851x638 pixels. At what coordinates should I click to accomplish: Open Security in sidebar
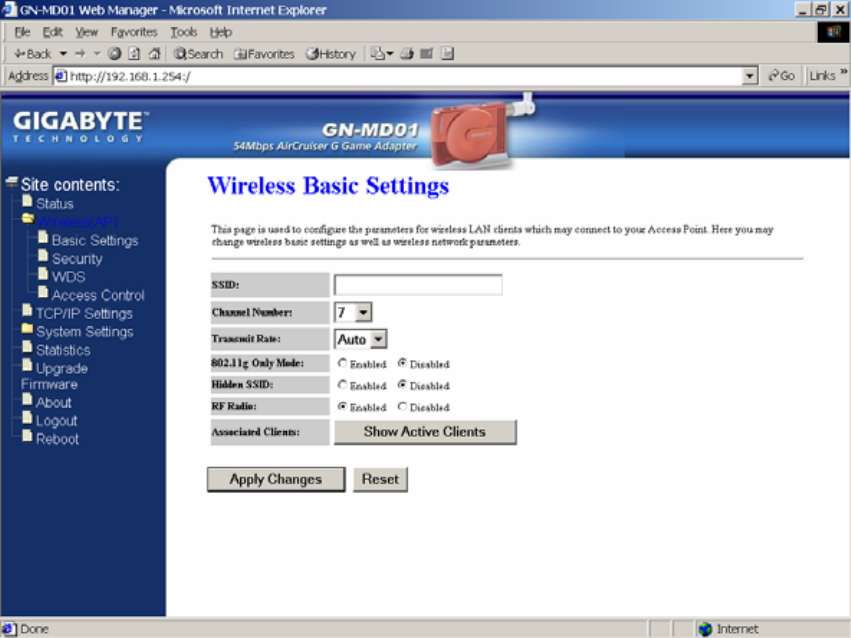click(x=77, y=259)
